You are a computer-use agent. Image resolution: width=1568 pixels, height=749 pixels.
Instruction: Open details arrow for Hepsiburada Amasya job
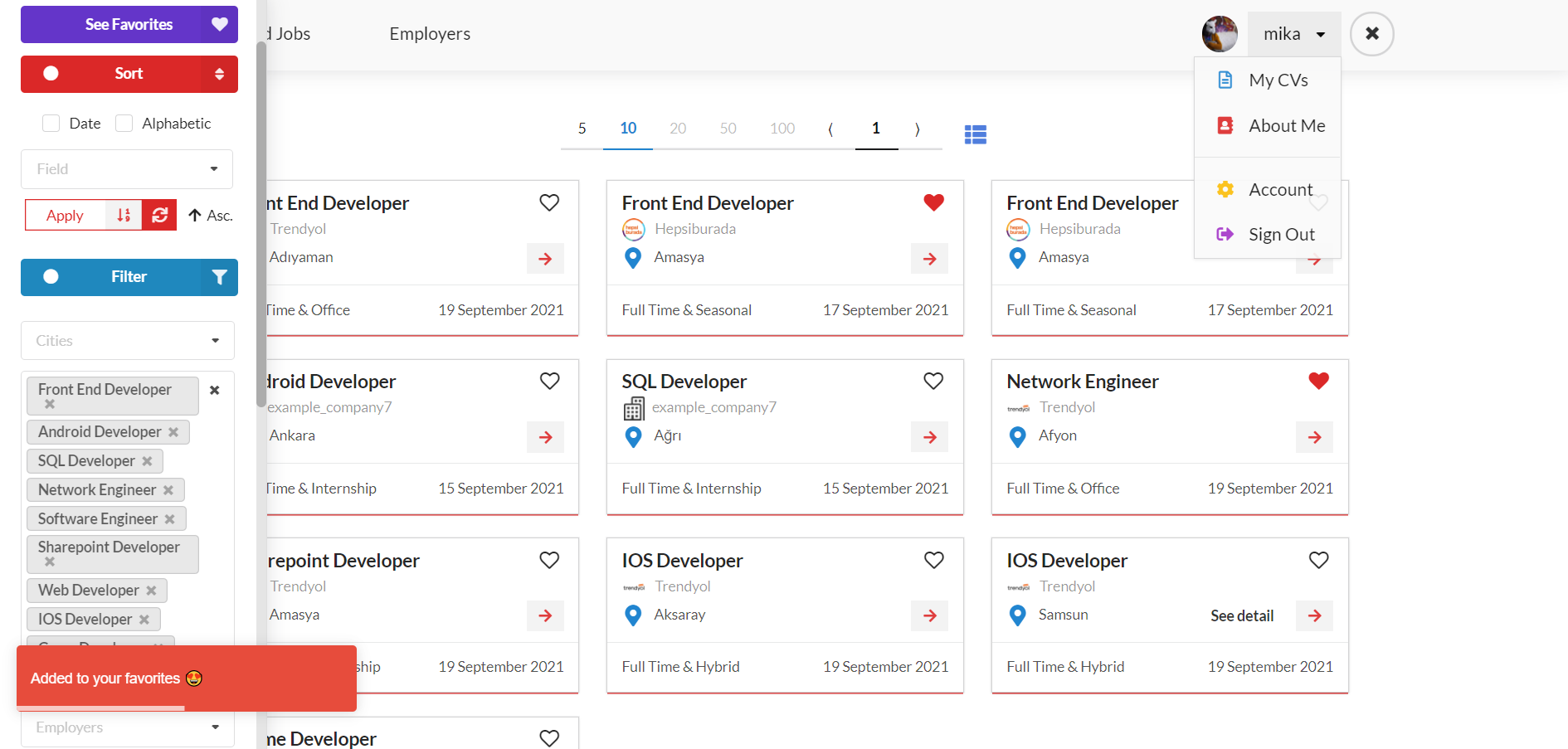pyautogui.click(x=930, y=259)
